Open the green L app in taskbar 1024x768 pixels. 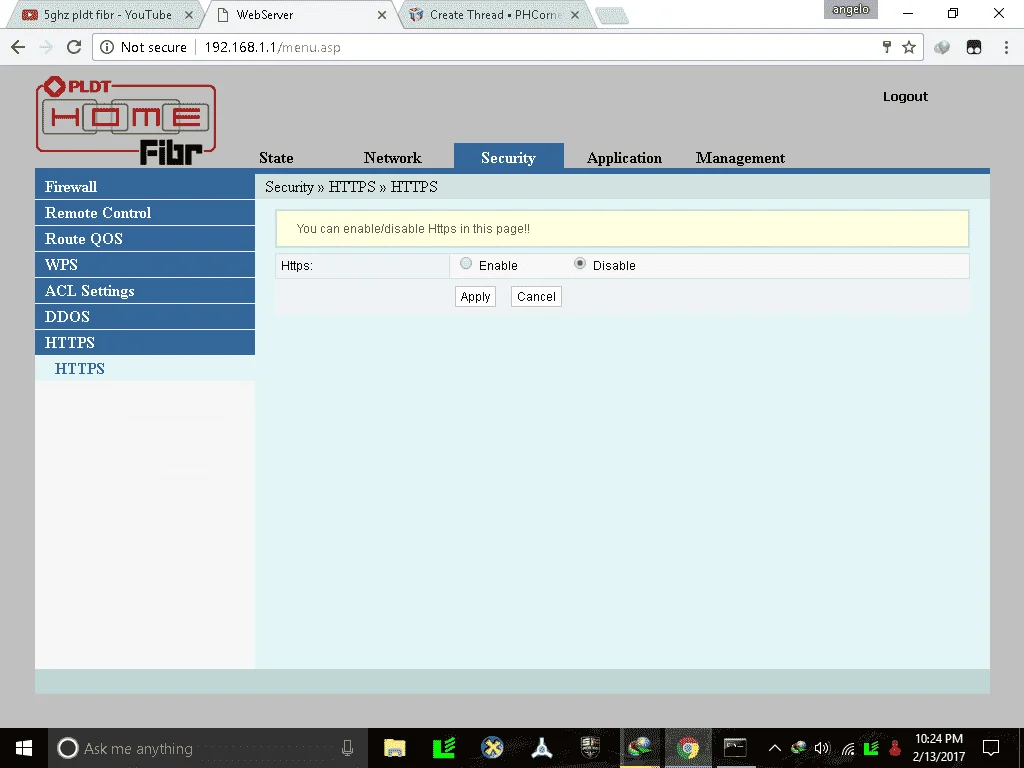pyautogui.click(x=443, y=748)
